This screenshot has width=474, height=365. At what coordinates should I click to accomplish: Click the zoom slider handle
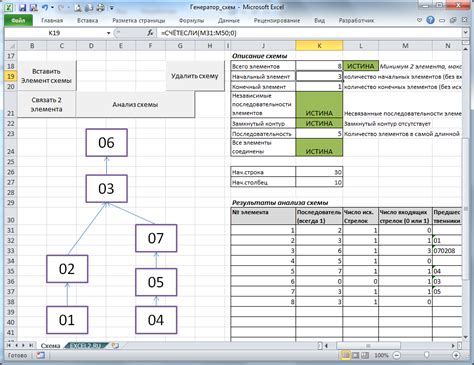(x=426, y=355)
